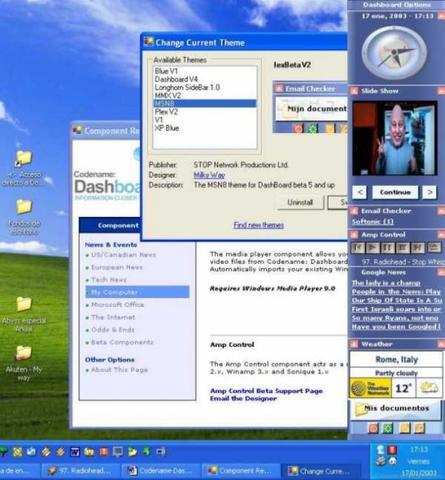
Task: Open Tech News component category
Action: pos(109,280)
